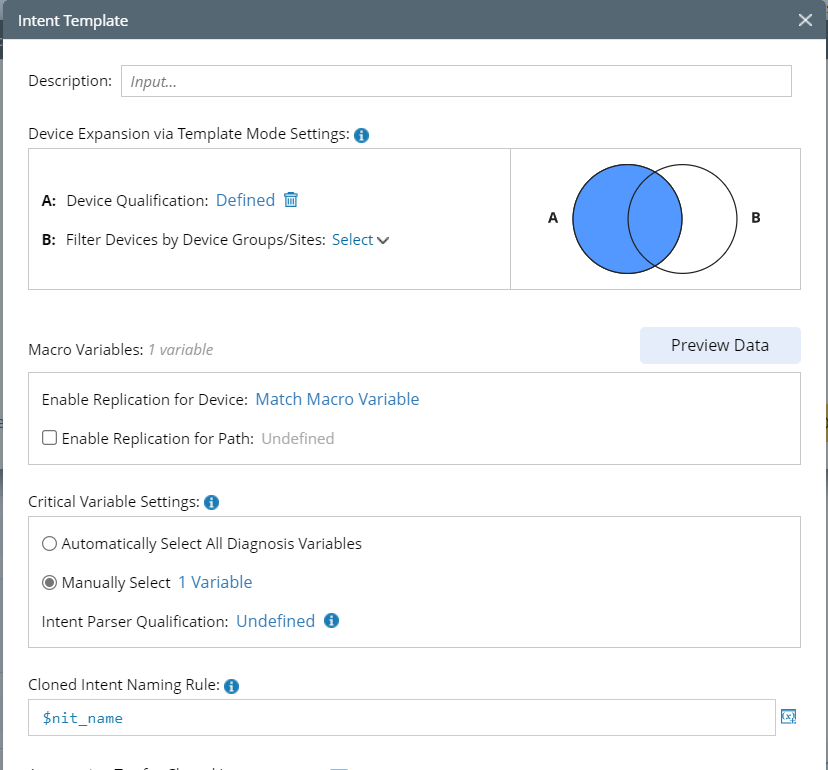Click into the Description input field

click(456, 82)
